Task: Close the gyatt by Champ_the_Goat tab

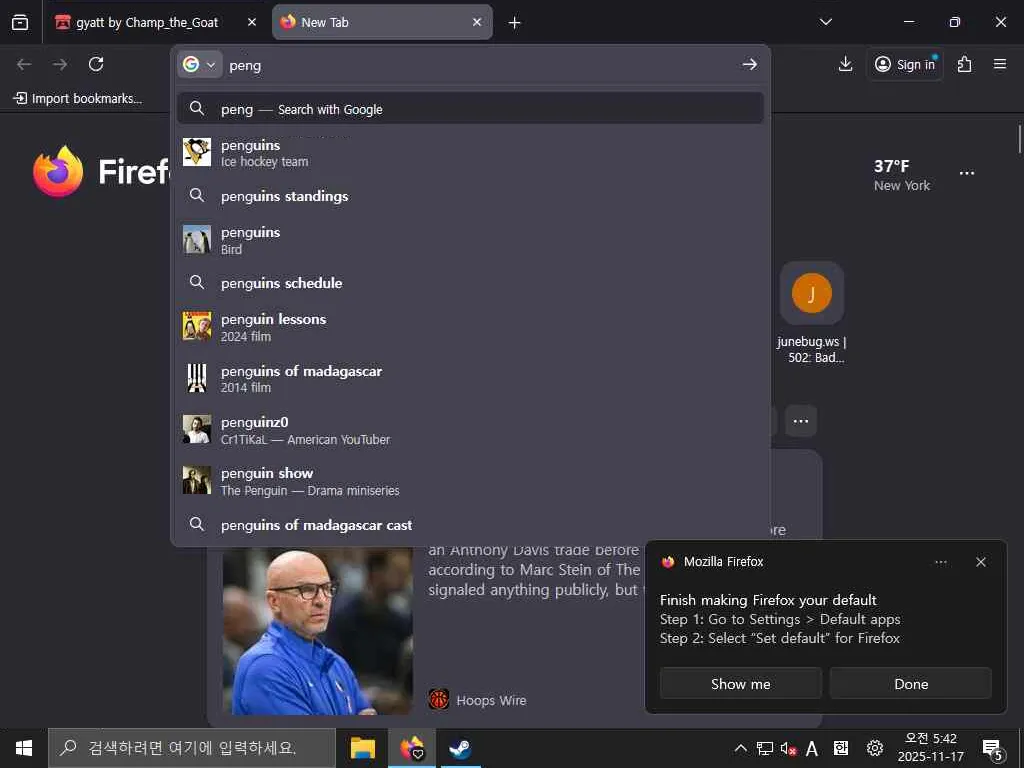Action: point(251,22)
